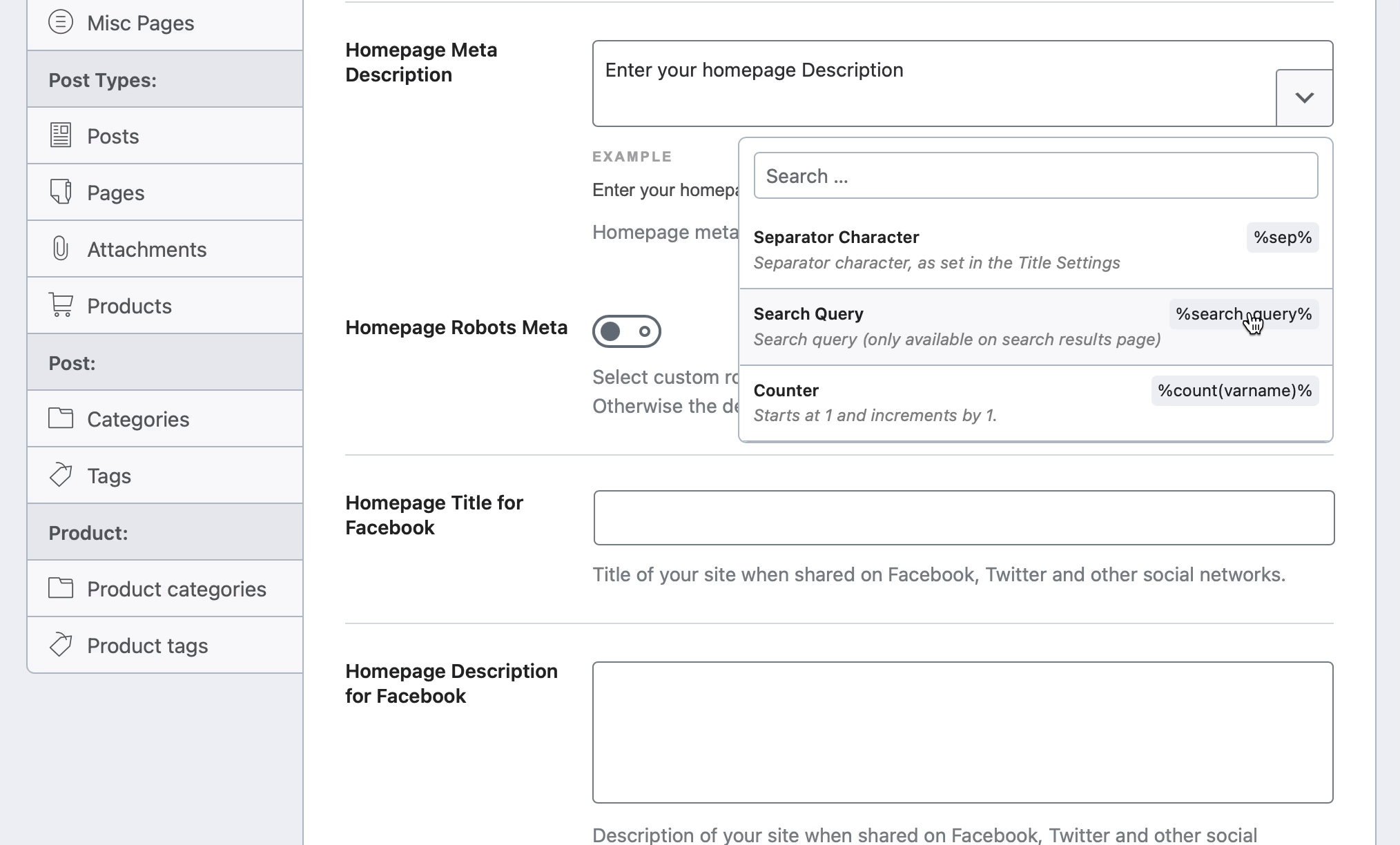Go to the Categories tab
The image size is (1400, 845).
click(x=165, y=419)
